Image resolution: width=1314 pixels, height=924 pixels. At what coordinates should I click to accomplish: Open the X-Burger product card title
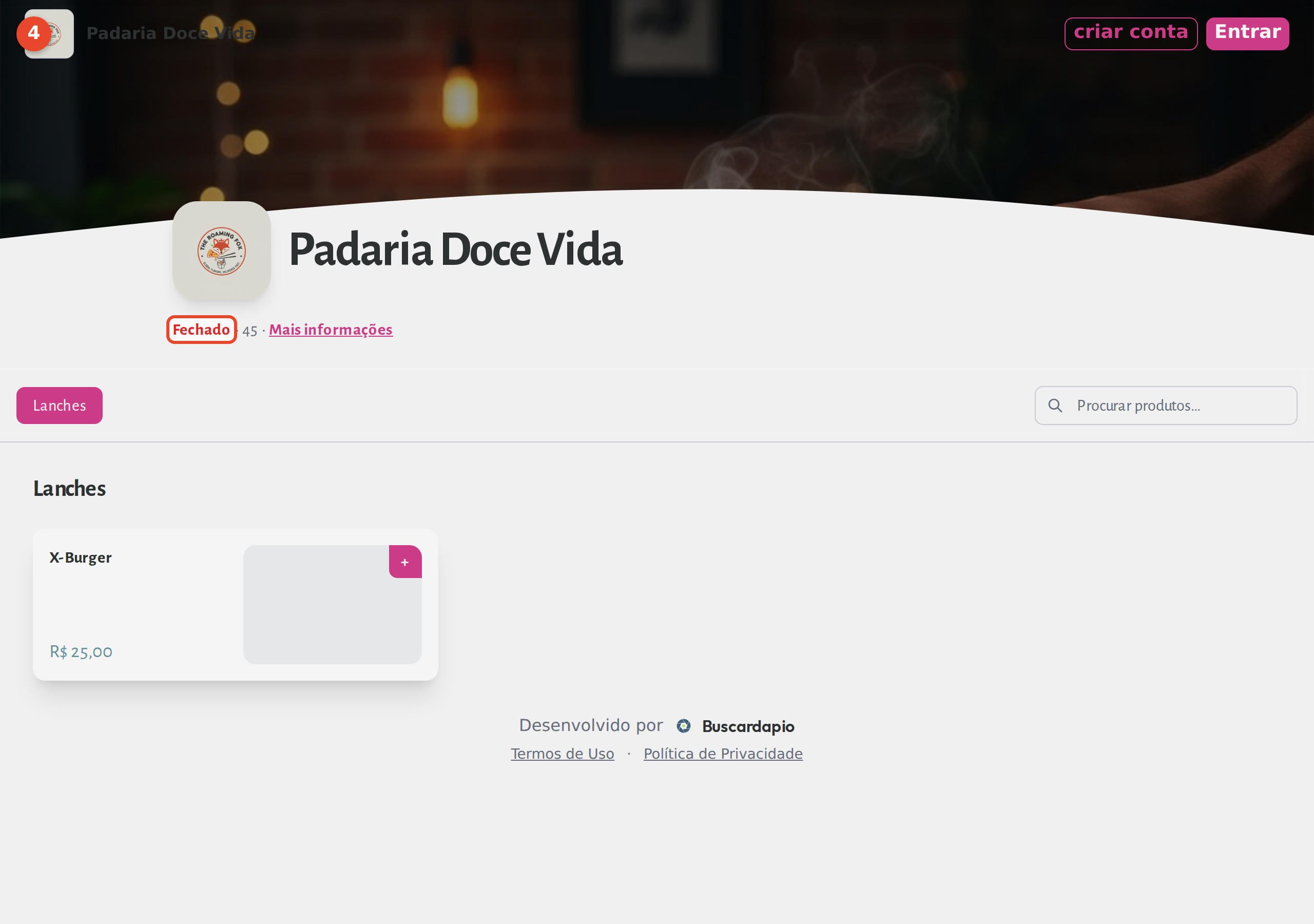tap(81, 557)
